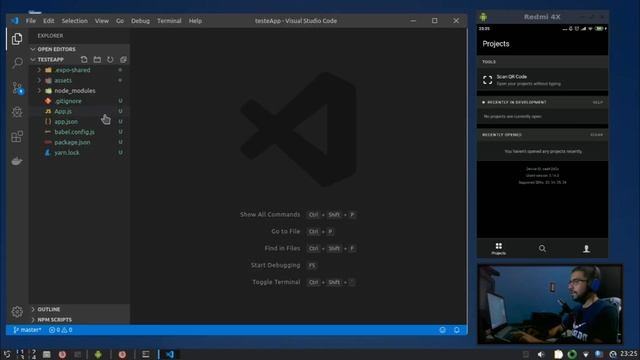Open the Help menu

[x=195, y=21]
